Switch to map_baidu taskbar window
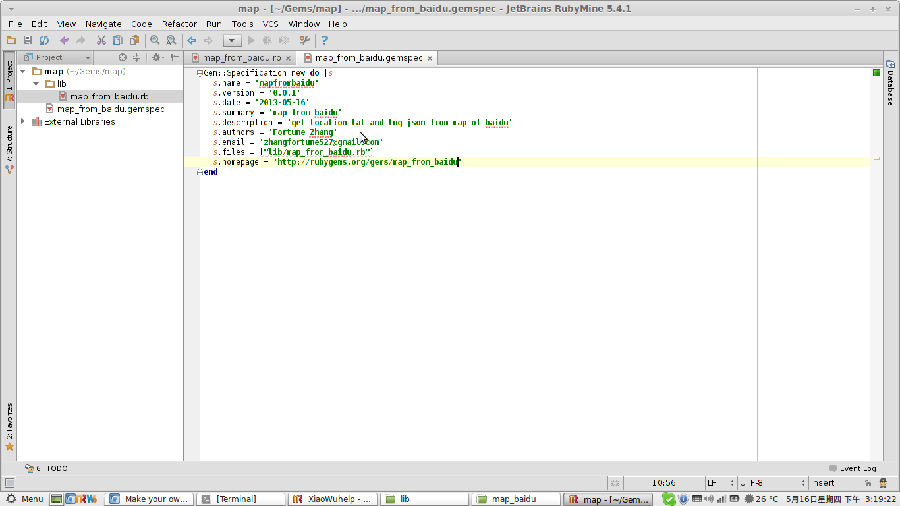 (515, 499)
